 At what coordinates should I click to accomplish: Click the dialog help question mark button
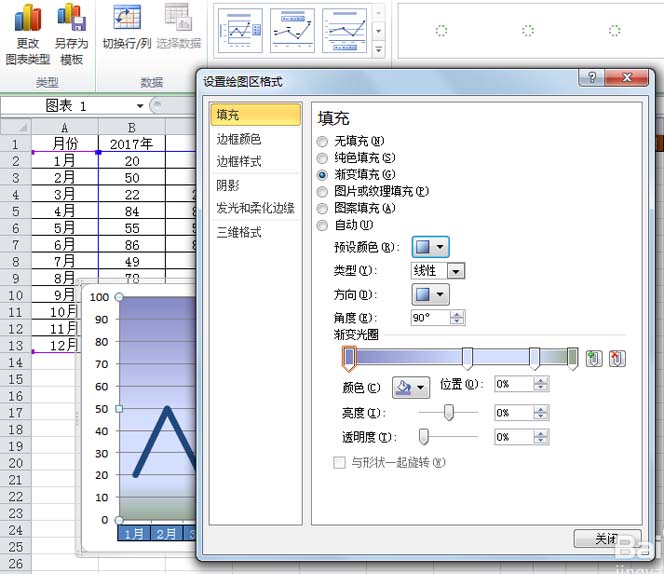click(592, 79)
